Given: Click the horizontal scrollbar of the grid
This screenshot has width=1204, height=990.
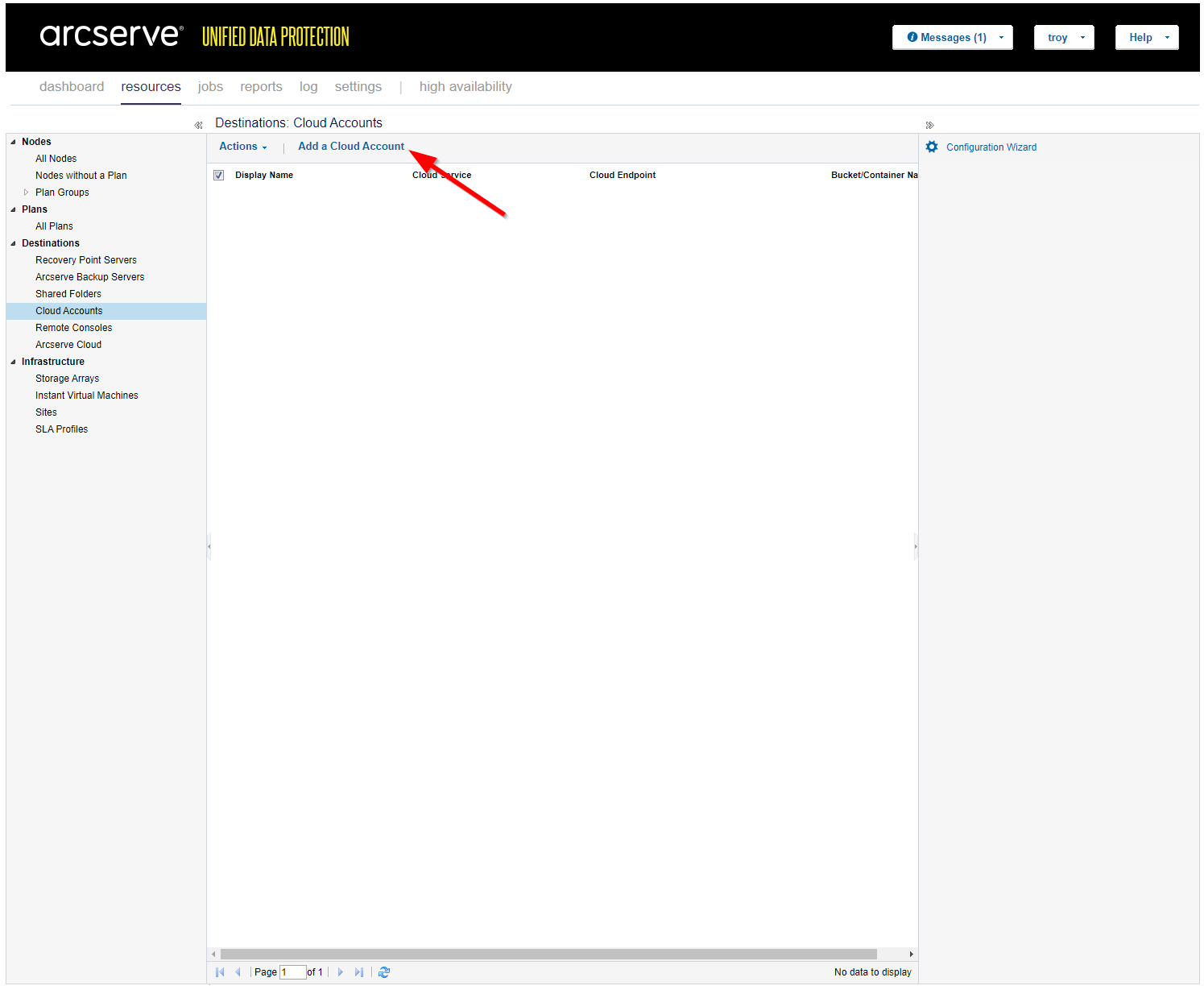Looking at the screenshot, I should [x=548, y=954].
